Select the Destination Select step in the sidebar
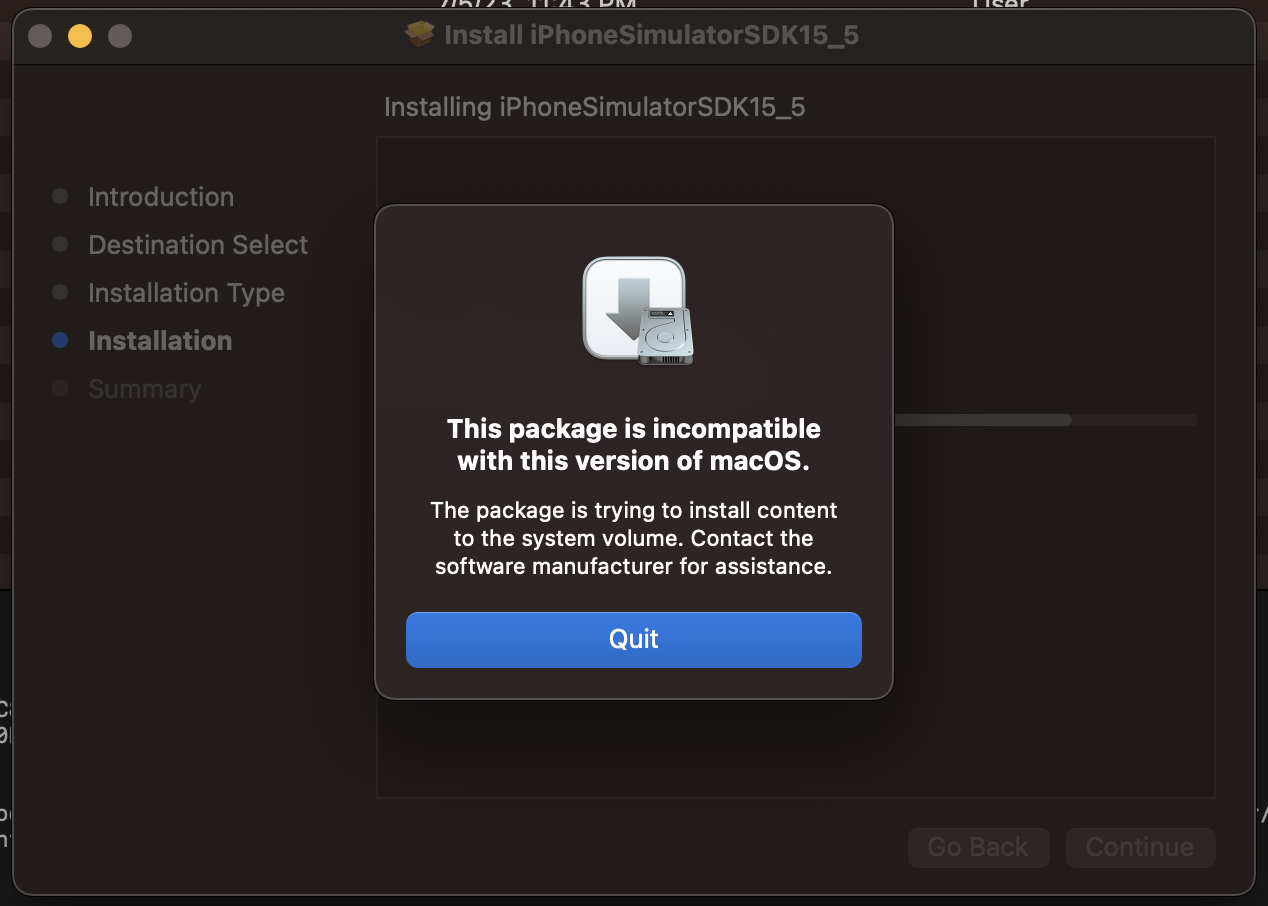The image size is (1268, 906). (198, 244)
